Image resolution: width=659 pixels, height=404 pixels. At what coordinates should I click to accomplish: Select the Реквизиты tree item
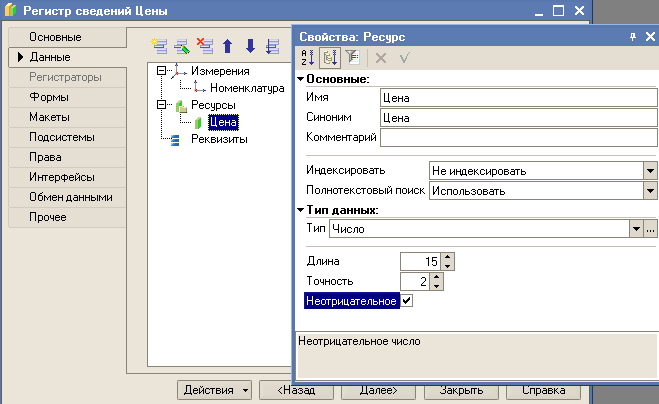(219, 139)
